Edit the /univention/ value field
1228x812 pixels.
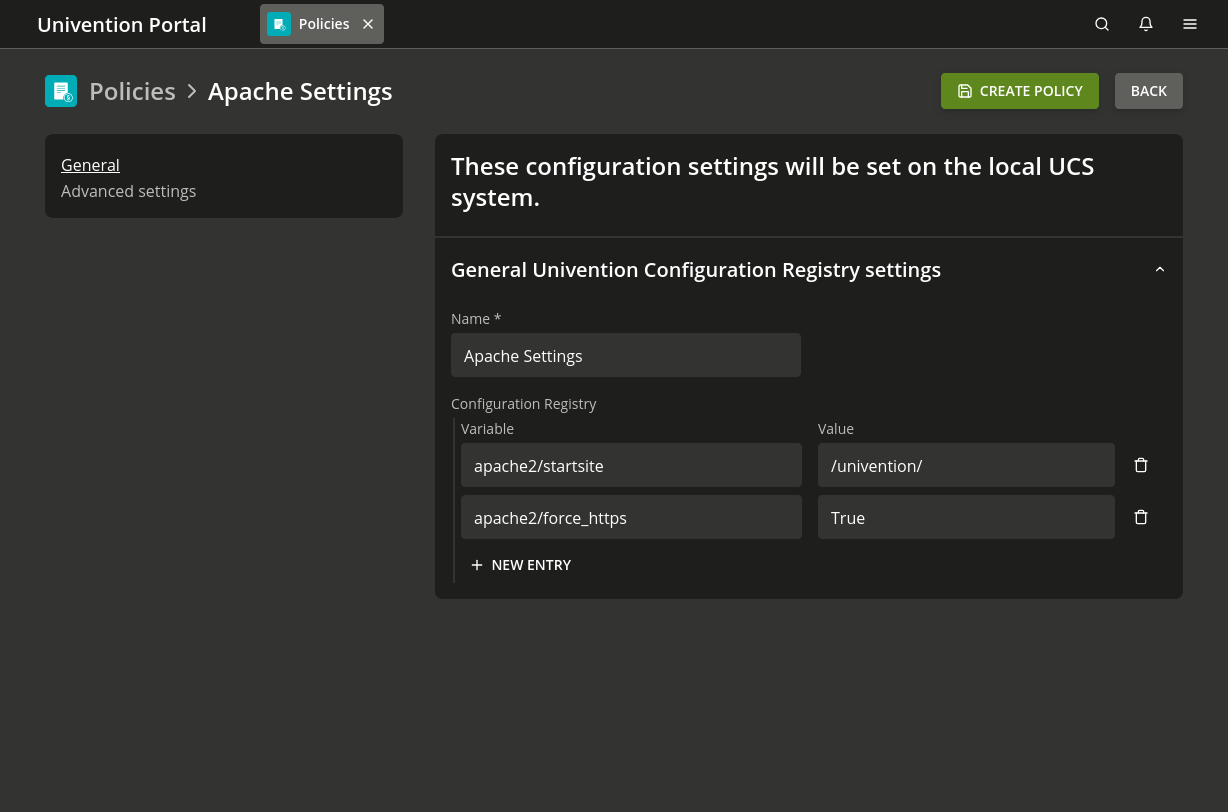[966, 465]
